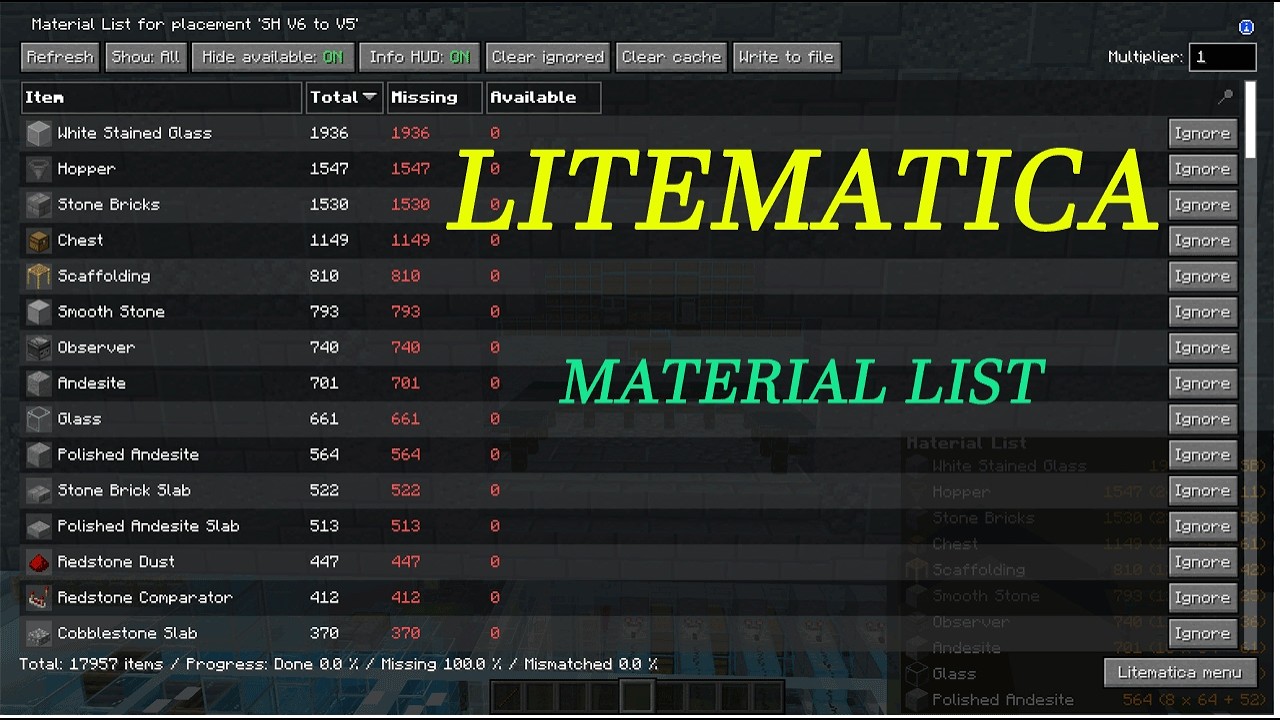Image resolution: width=1280 pixels, height=720 pixels.
Task: Sort by Item column header
Action: pyautogui.click(x=162, y=97)
